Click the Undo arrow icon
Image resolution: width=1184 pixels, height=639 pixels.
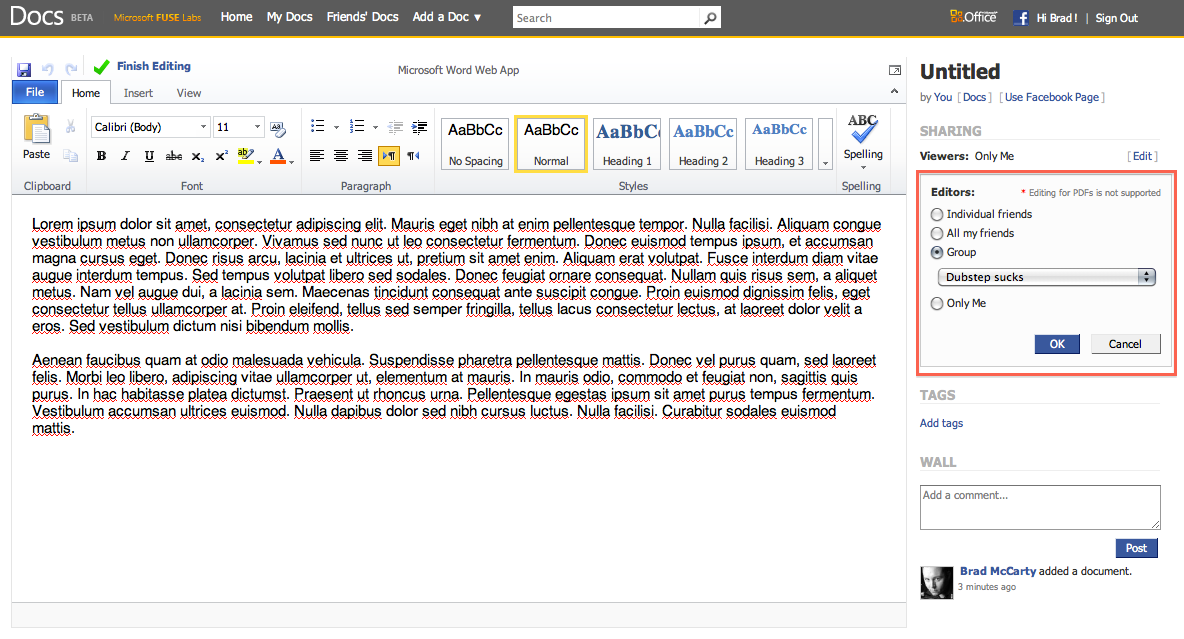[48, 69]
